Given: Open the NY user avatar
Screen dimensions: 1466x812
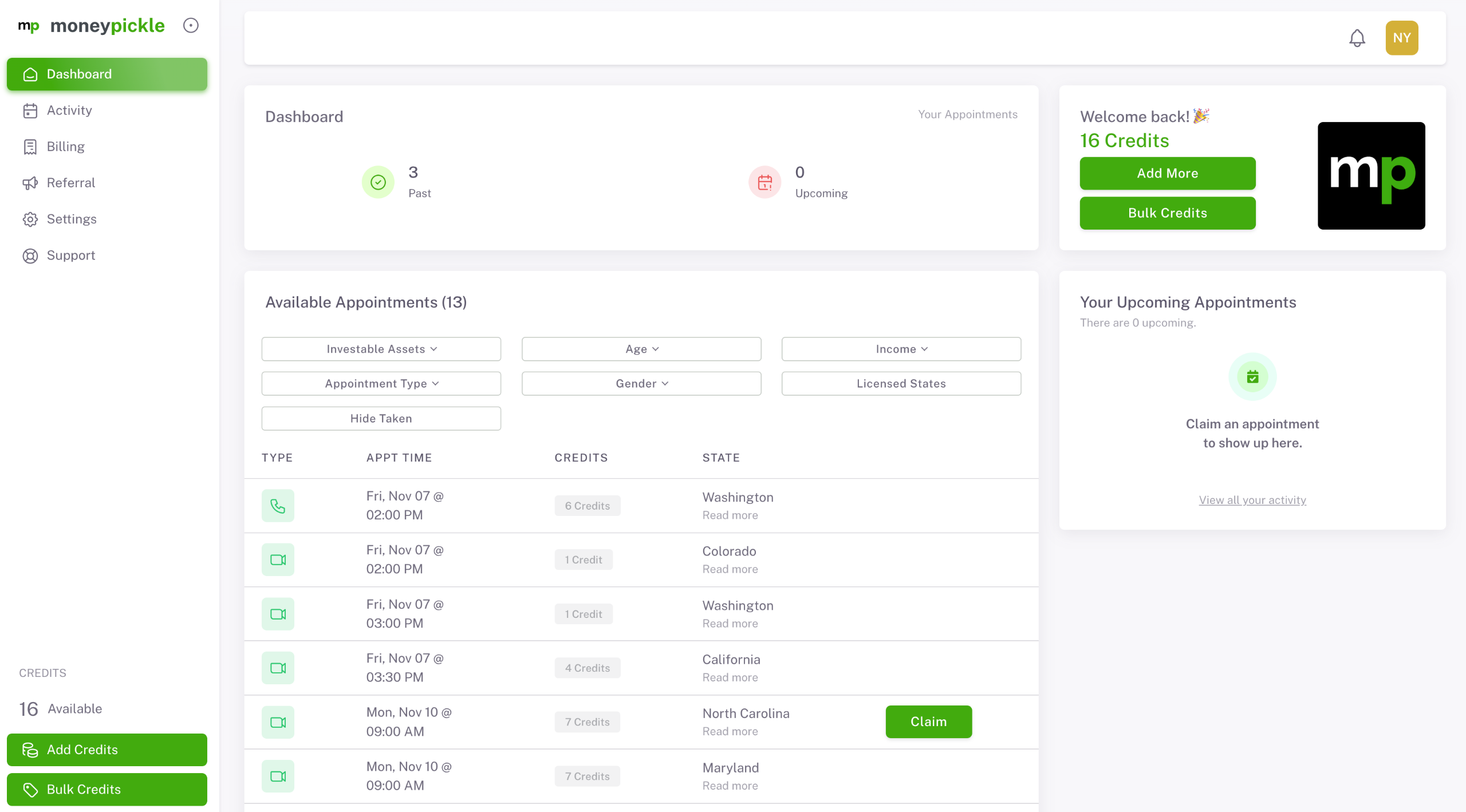Looking at the screenshot, I should point(1401,38).
